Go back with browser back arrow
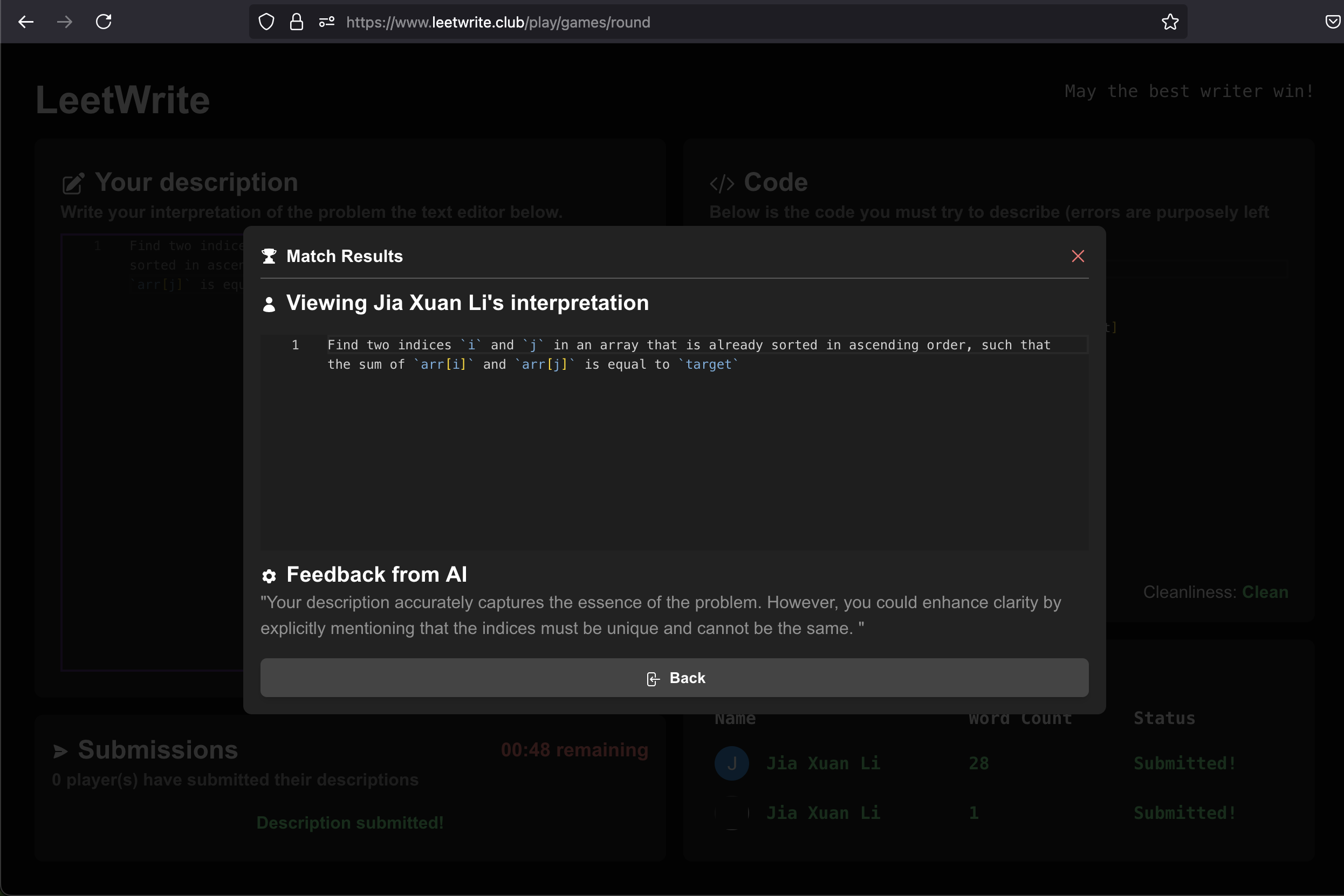 pyautogui.click(x=26, y=22)
